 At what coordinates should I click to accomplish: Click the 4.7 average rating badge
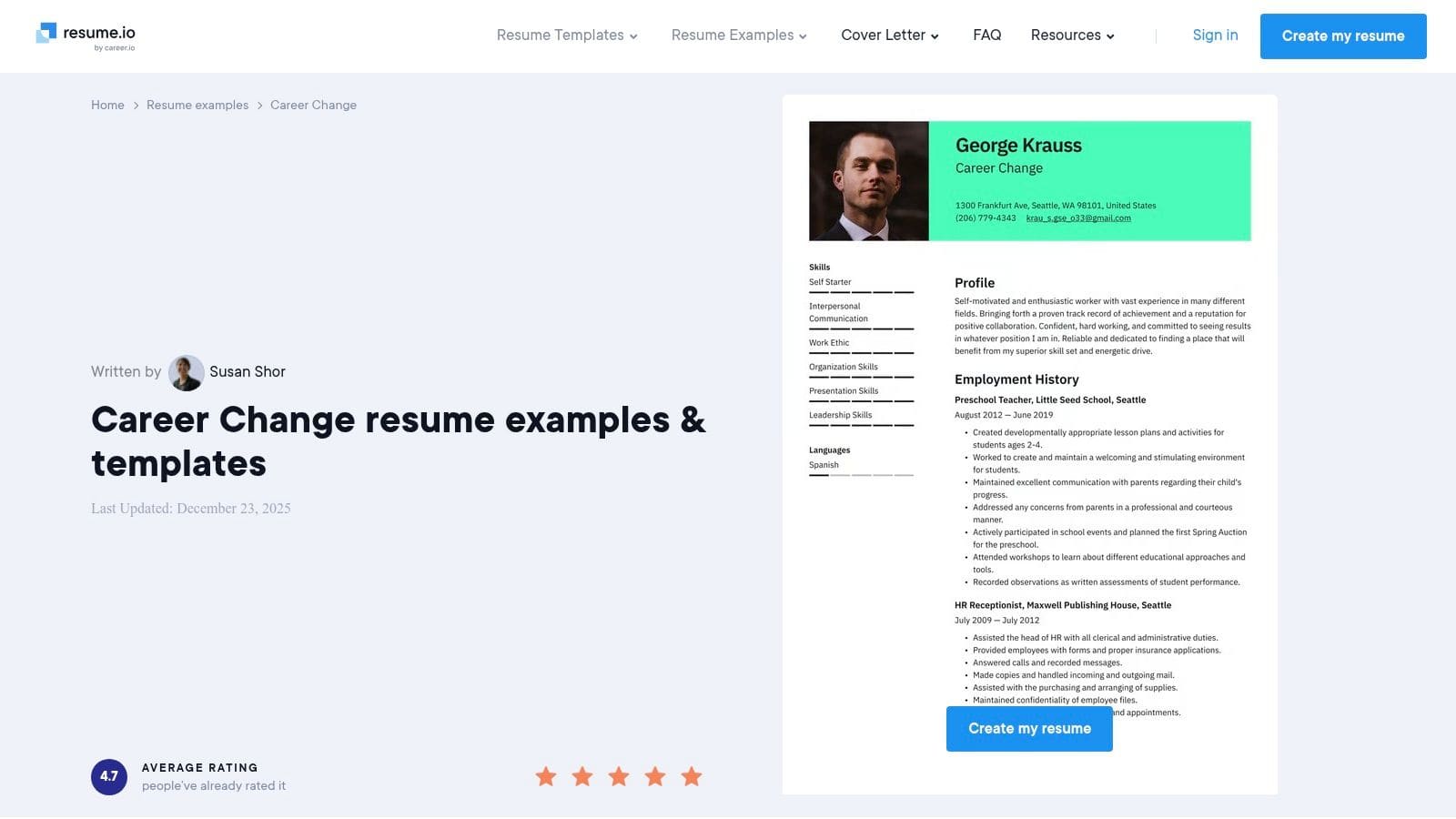[x=109, y=776]
